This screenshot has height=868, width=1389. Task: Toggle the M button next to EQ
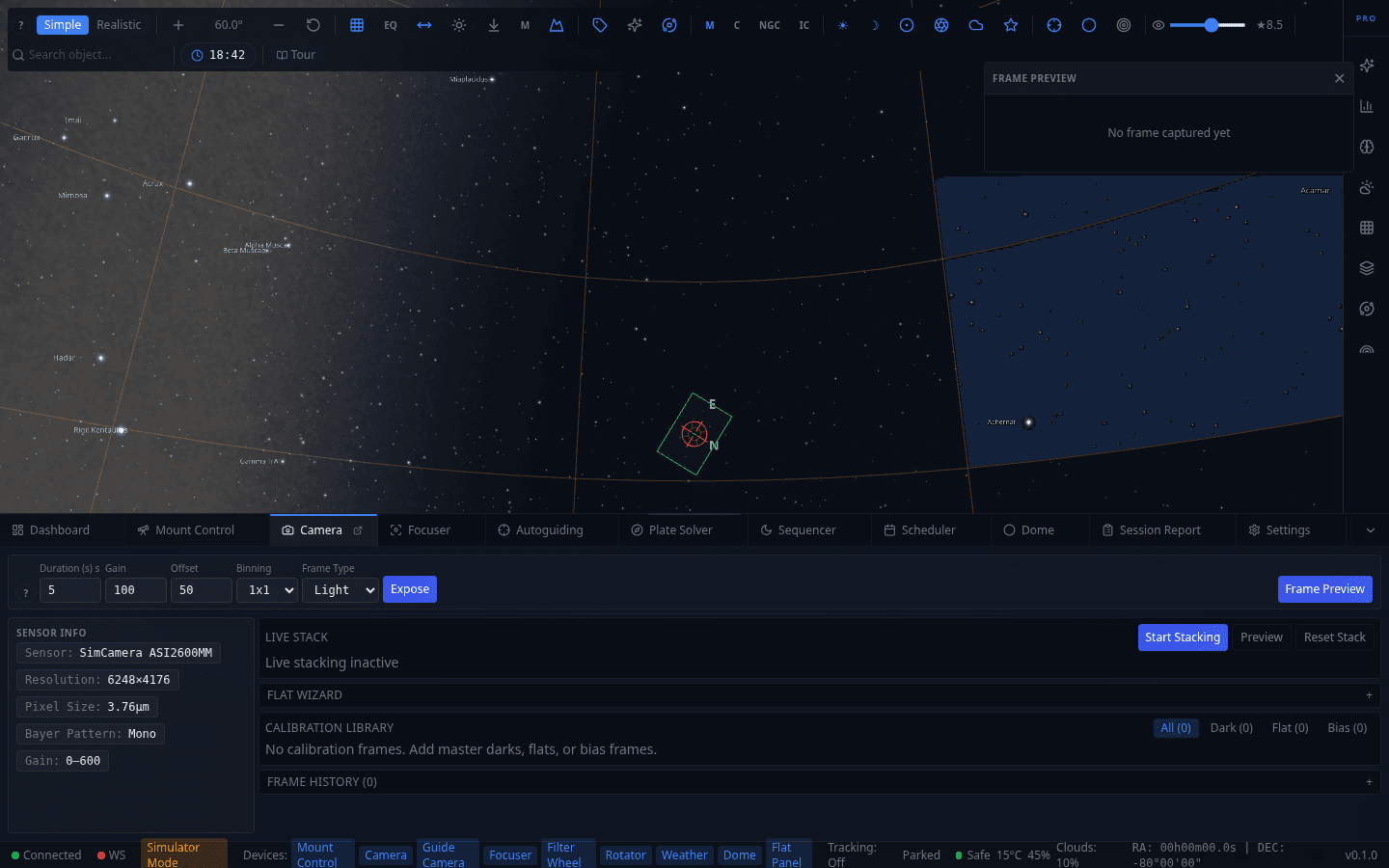525,25
